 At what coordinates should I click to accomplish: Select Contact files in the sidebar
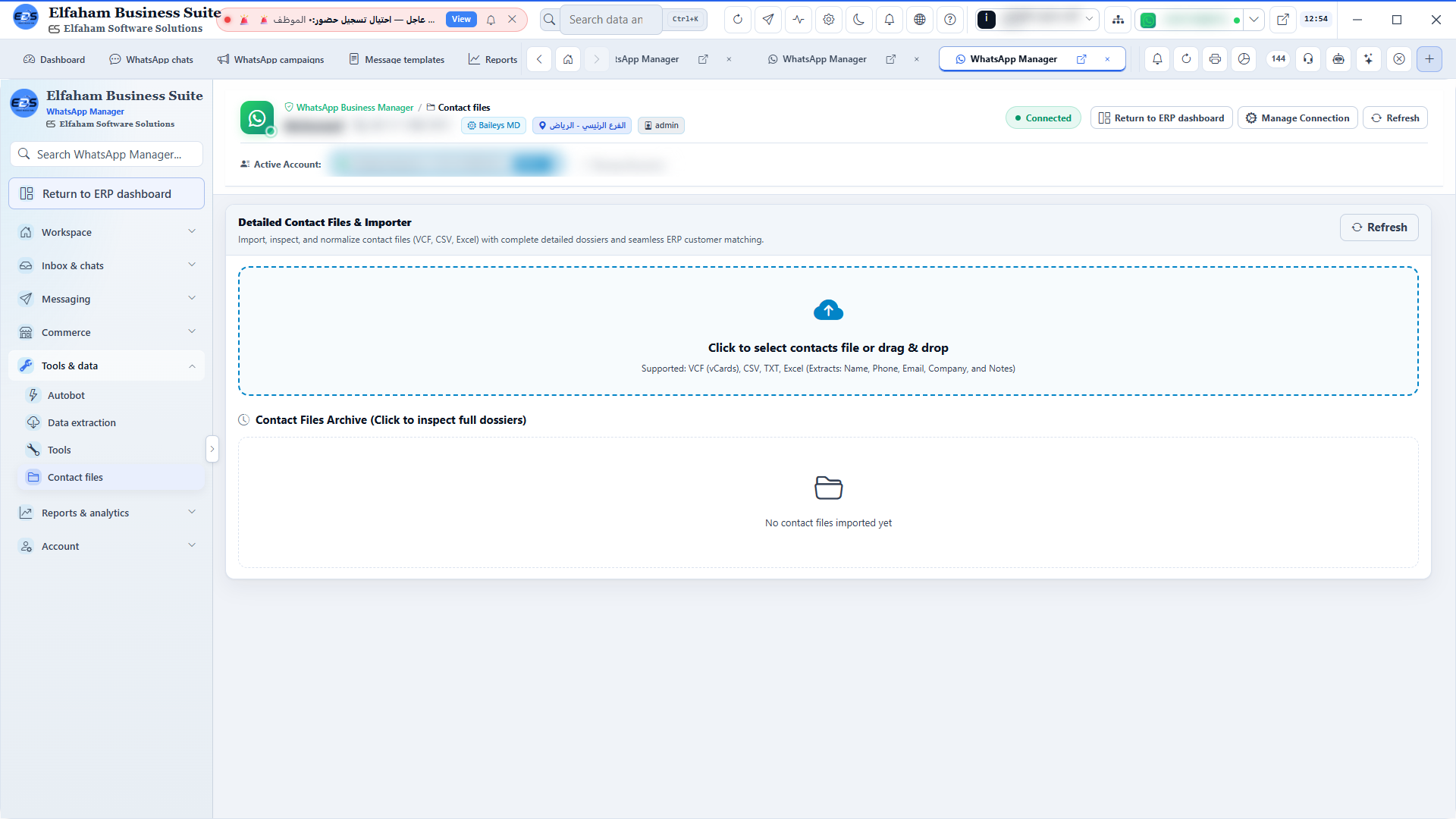[x=111, y=477]
